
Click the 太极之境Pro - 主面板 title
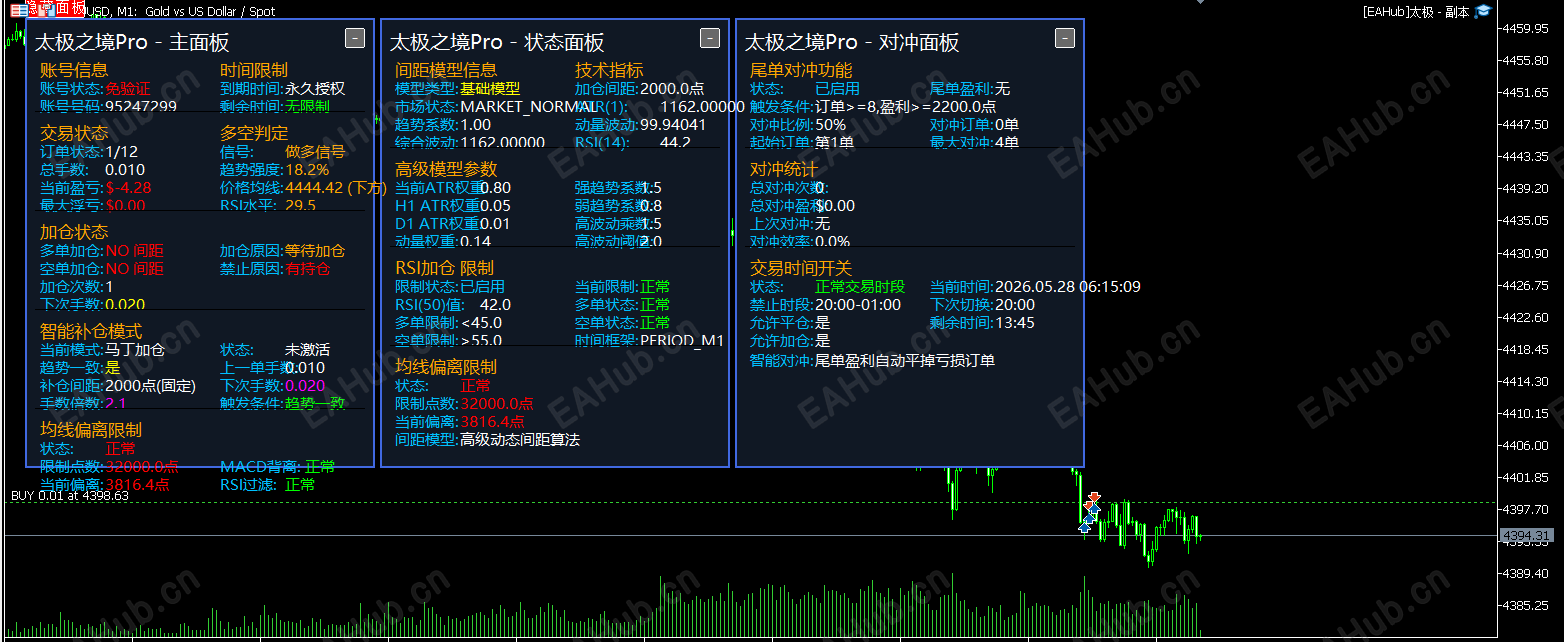coord(132,42)
